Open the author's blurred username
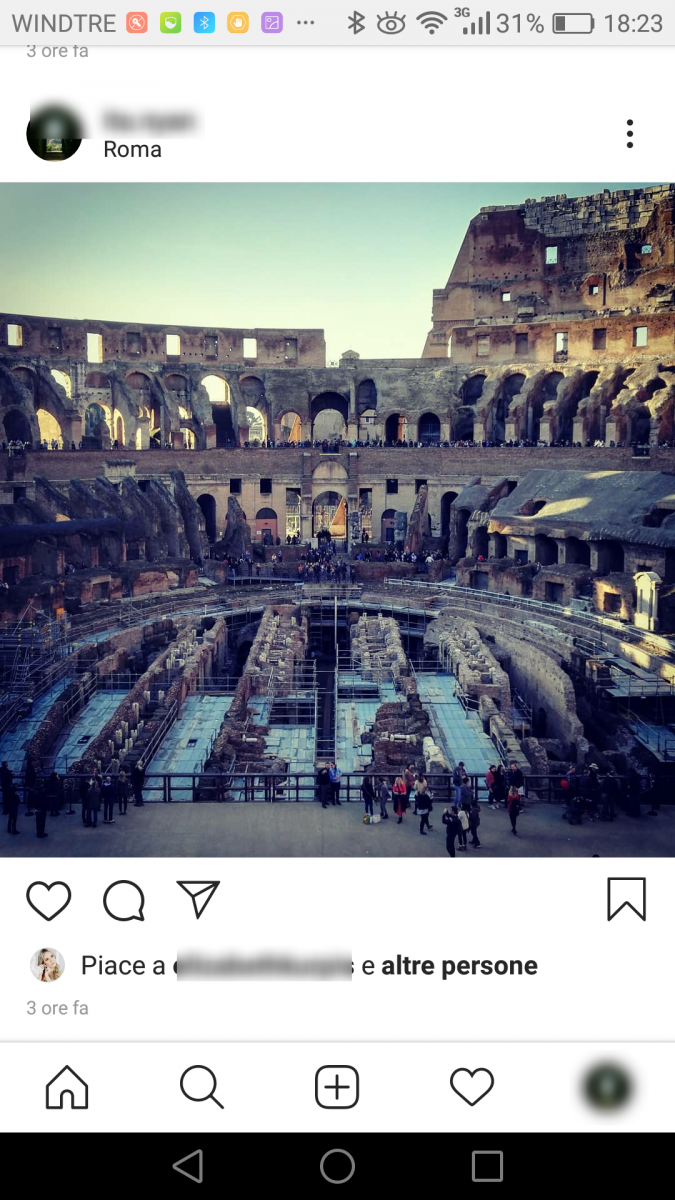The height and width of the screenshot is (1200, 675). point(150,121)
